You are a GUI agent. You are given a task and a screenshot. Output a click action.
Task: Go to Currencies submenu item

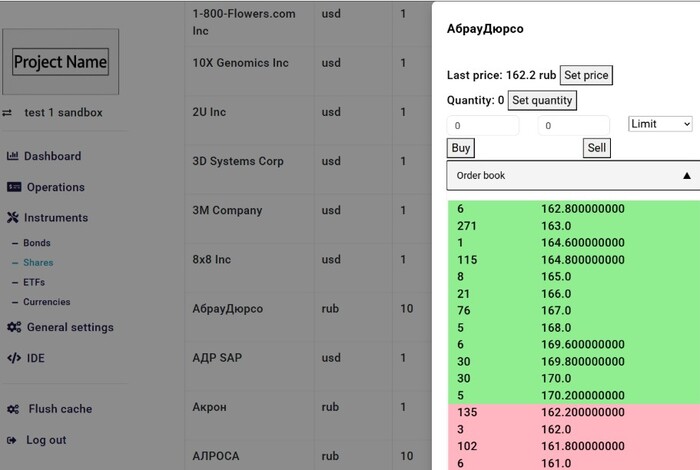46,302
